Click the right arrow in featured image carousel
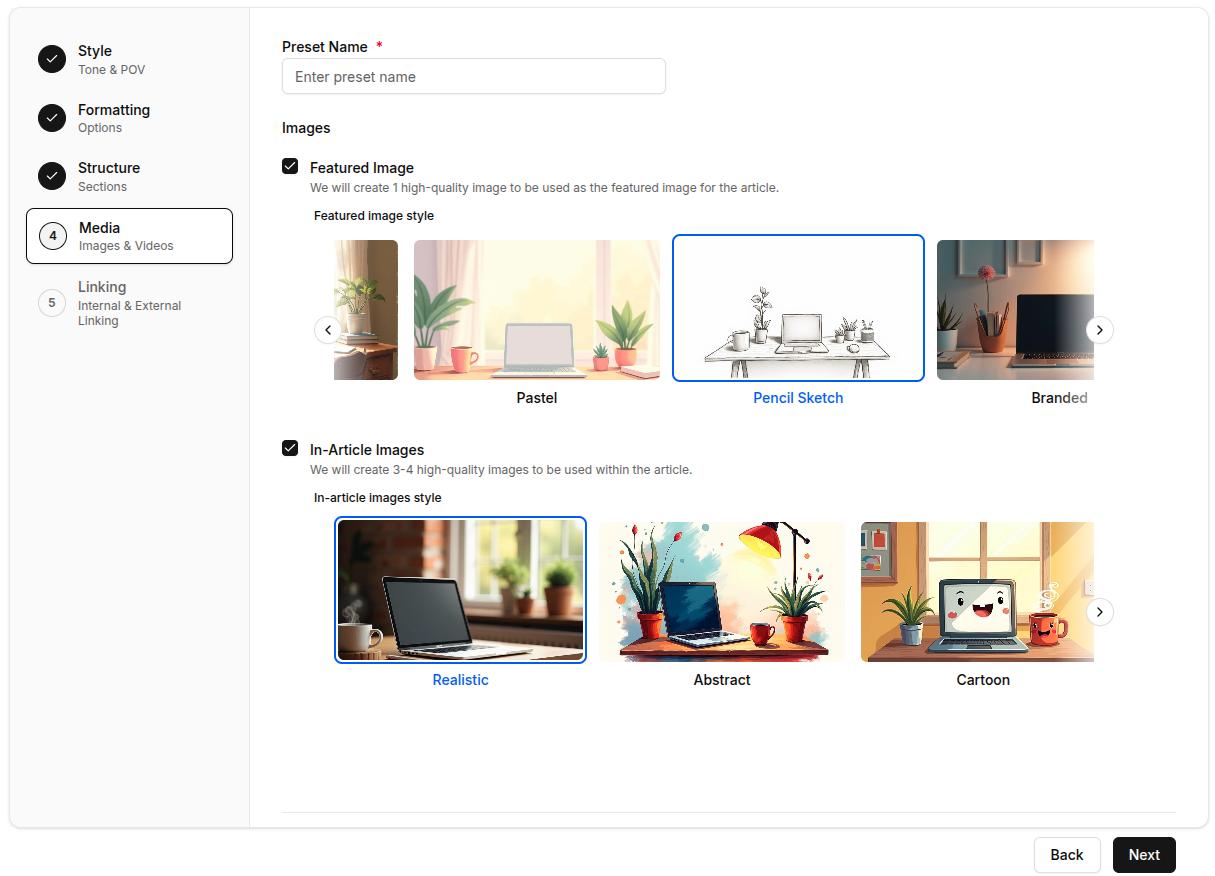 coord(1099,329)
